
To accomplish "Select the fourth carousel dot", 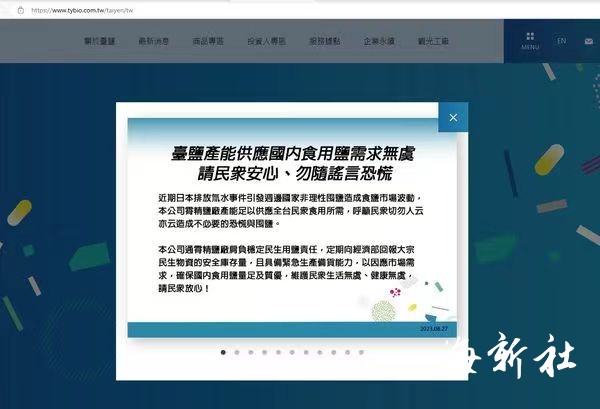I will pos(264,352).
